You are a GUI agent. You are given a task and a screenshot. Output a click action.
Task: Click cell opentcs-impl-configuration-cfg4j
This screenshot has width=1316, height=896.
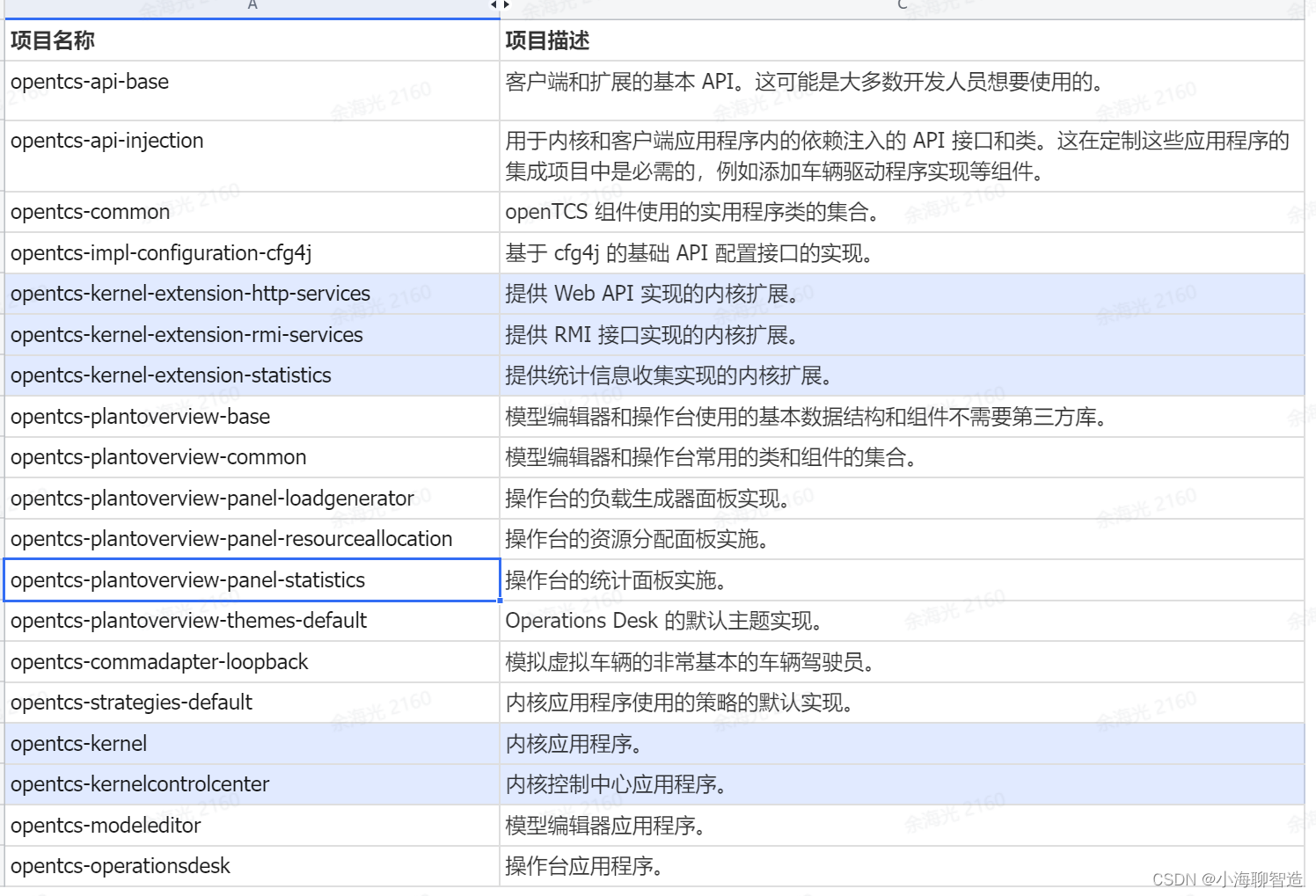[252, 253]
